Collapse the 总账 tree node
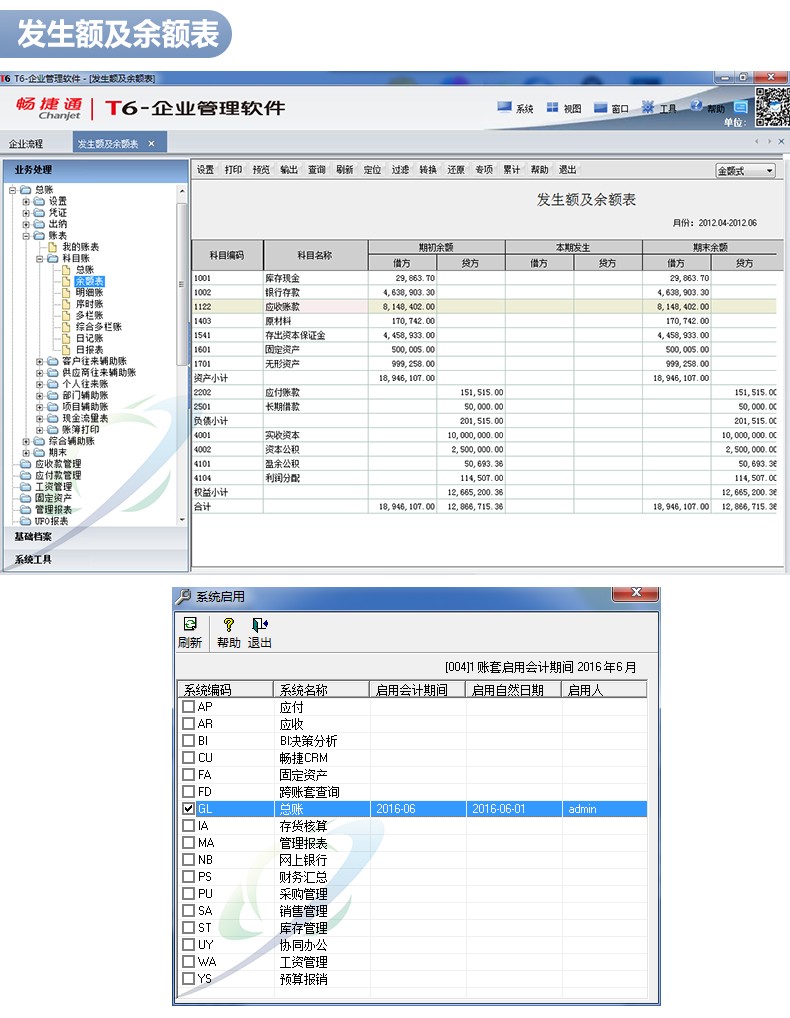Screen dimensions: 790x1018 pos(12,190)
